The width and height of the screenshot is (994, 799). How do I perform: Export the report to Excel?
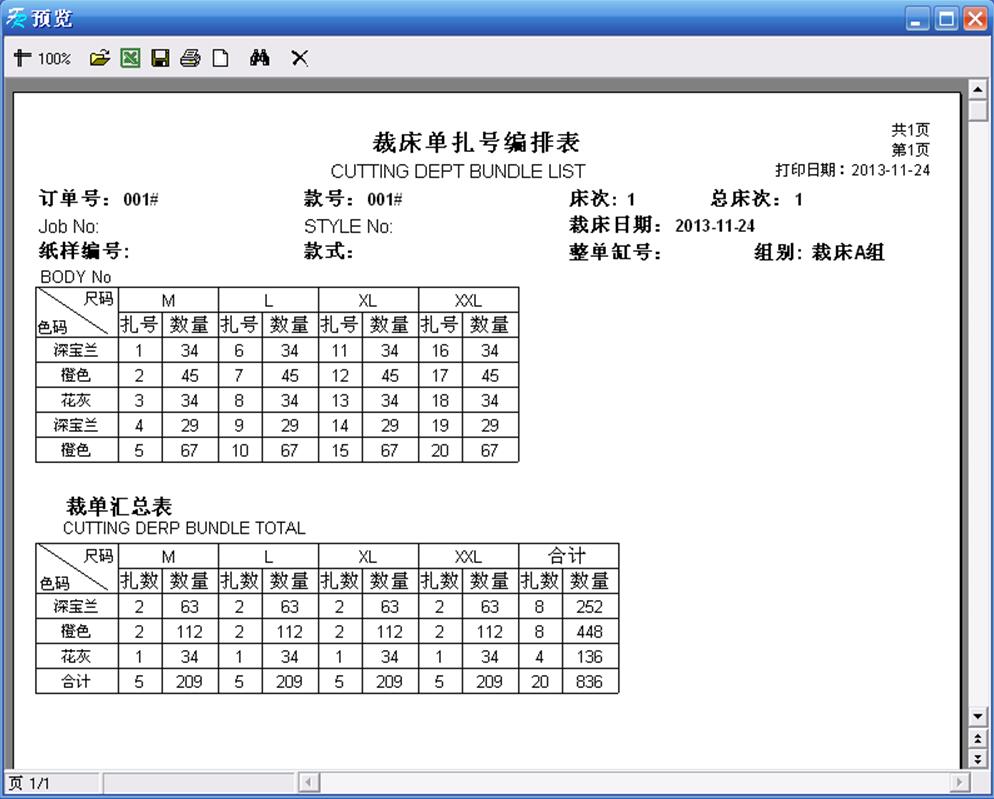coord(130,58)
